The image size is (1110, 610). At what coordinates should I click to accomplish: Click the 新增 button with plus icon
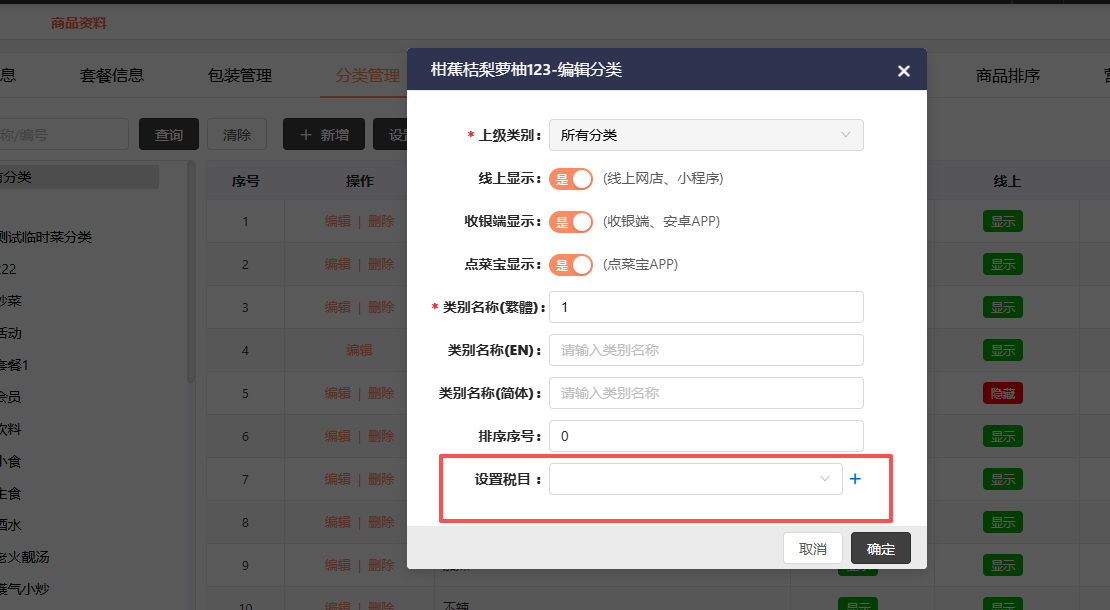click(x=323, y=135)
